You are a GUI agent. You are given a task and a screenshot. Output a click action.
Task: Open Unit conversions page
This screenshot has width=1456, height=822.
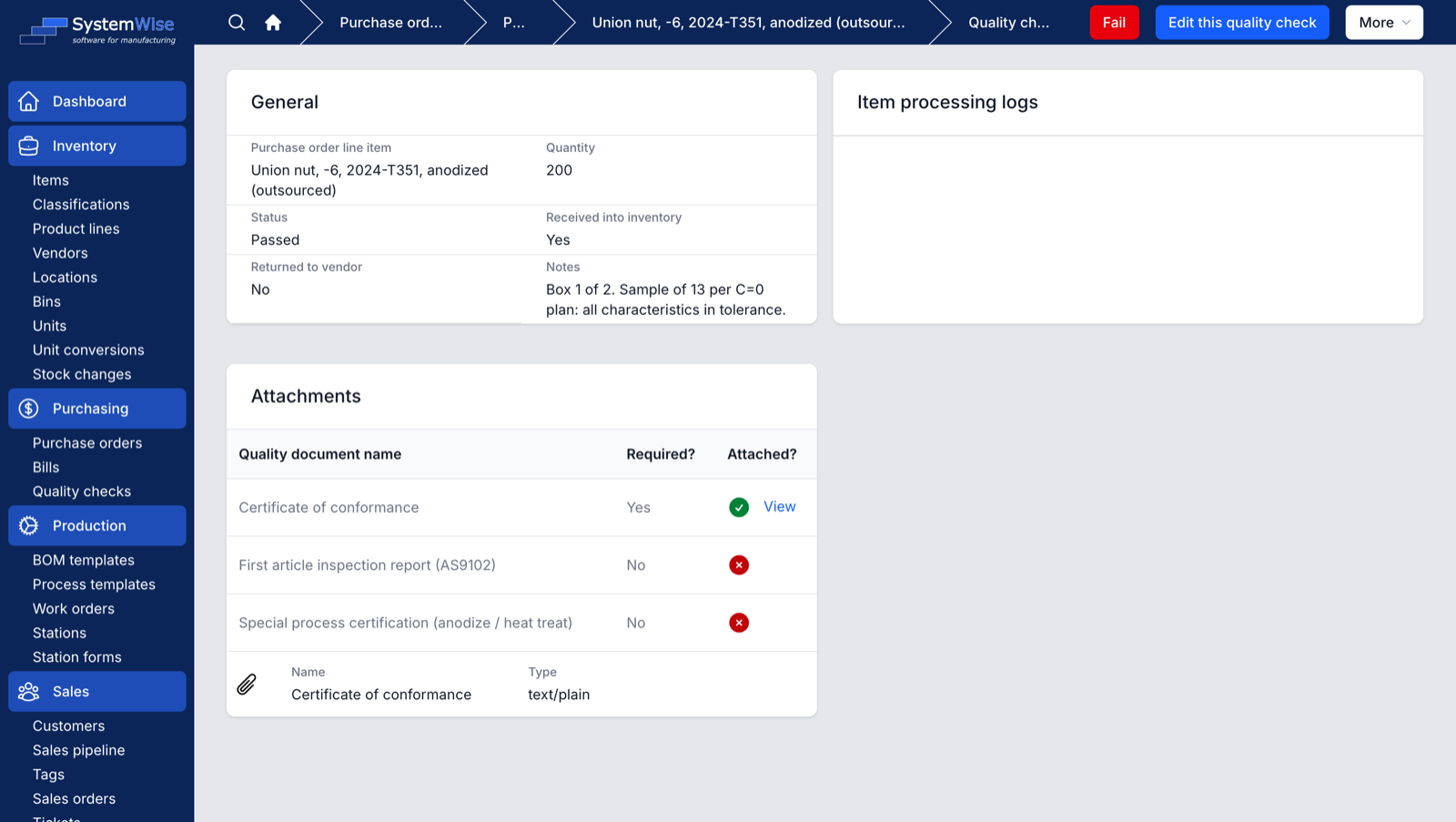click(88, 350)
